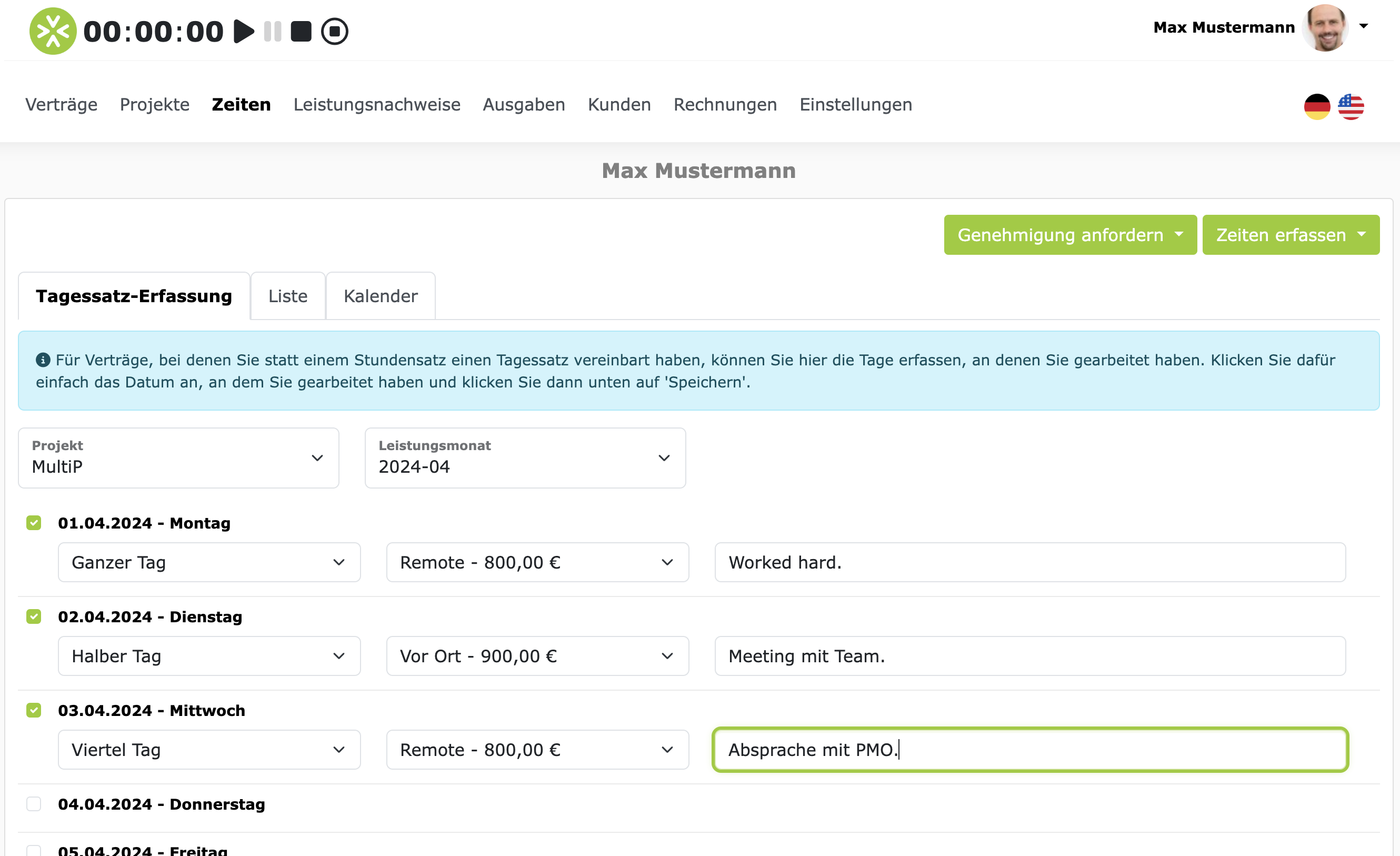Switch language to US English flag
The image size is (1400, 856).
point(1351,106)
